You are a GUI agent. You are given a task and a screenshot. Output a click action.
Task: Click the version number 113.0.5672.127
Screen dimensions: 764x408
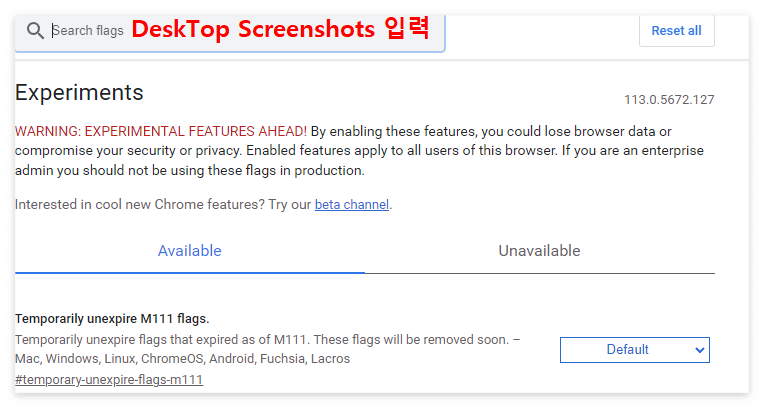(x=669, y=99)
